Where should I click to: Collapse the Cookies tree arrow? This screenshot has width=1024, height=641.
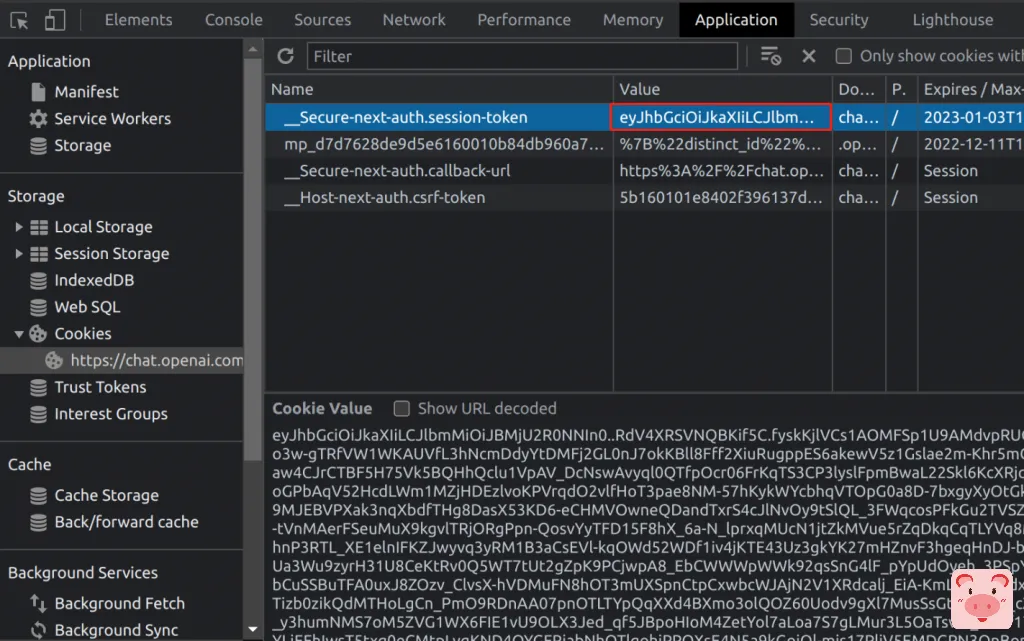[x=19, y=334]
